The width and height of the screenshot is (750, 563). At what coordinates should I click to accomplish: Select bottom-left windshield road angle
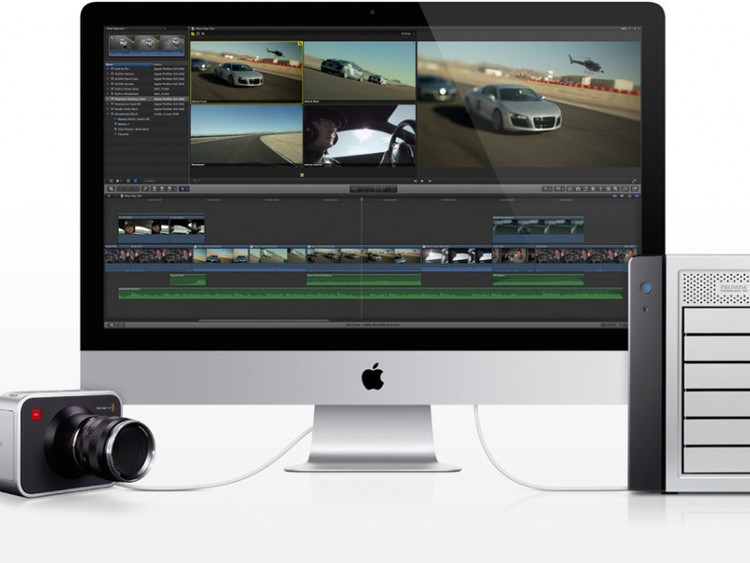click(247, 135)
